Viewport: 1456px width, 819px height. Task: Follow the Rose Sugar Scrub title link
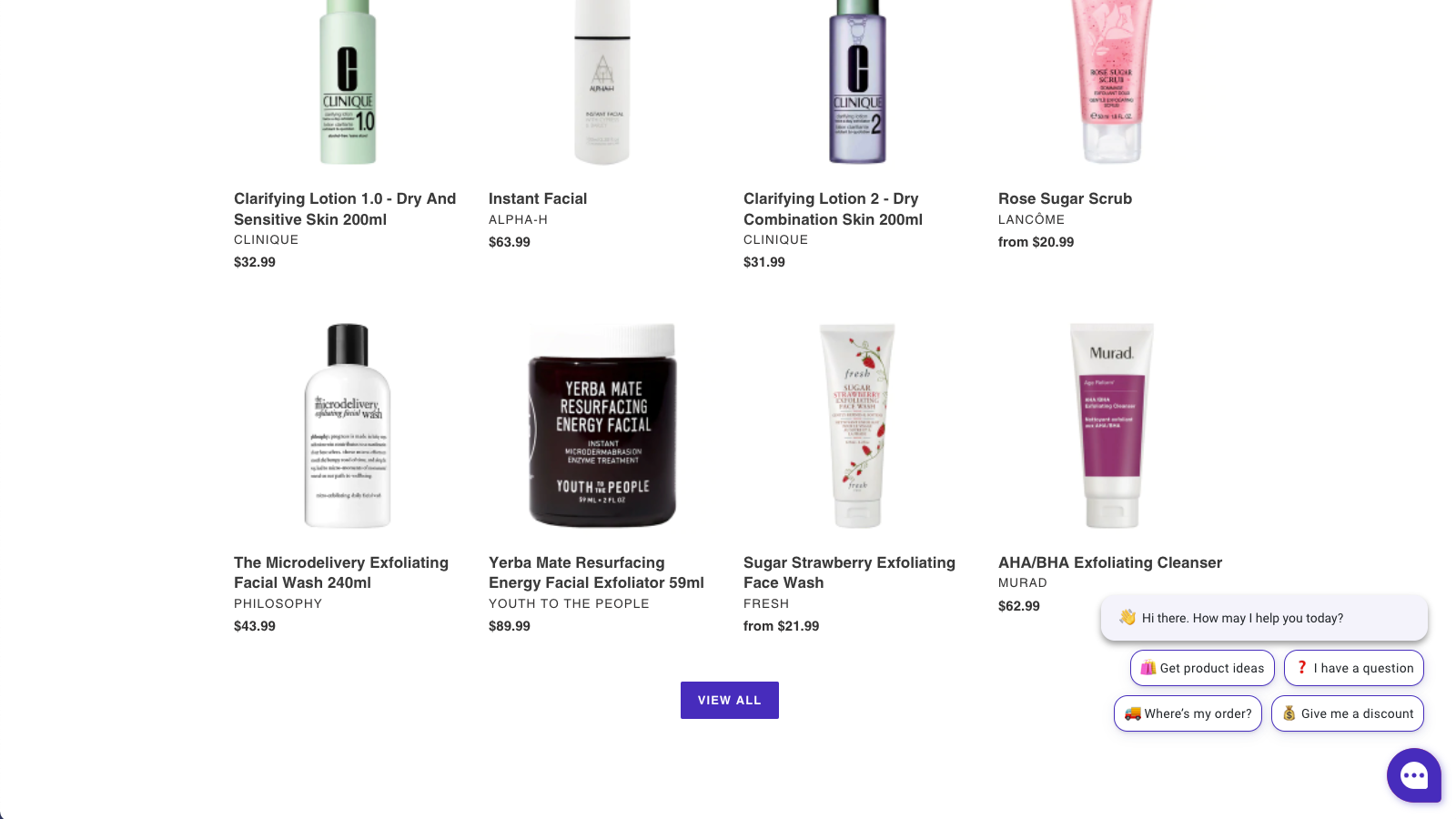(1065, 198)
